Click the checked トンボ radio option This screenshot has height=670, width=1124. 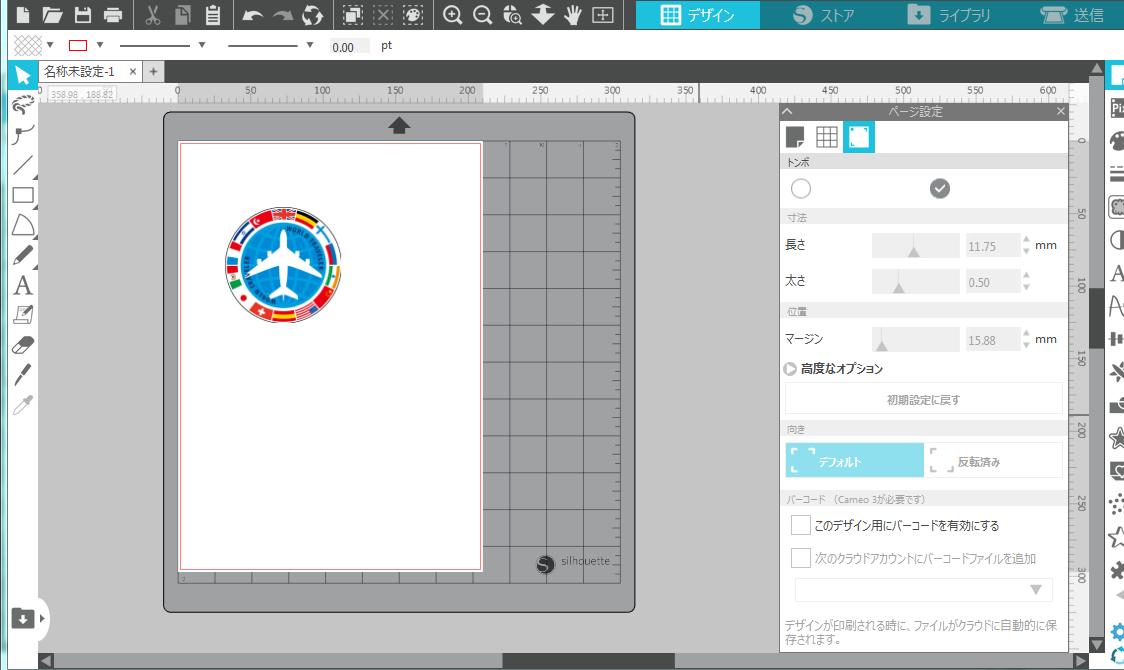[940, 188]
